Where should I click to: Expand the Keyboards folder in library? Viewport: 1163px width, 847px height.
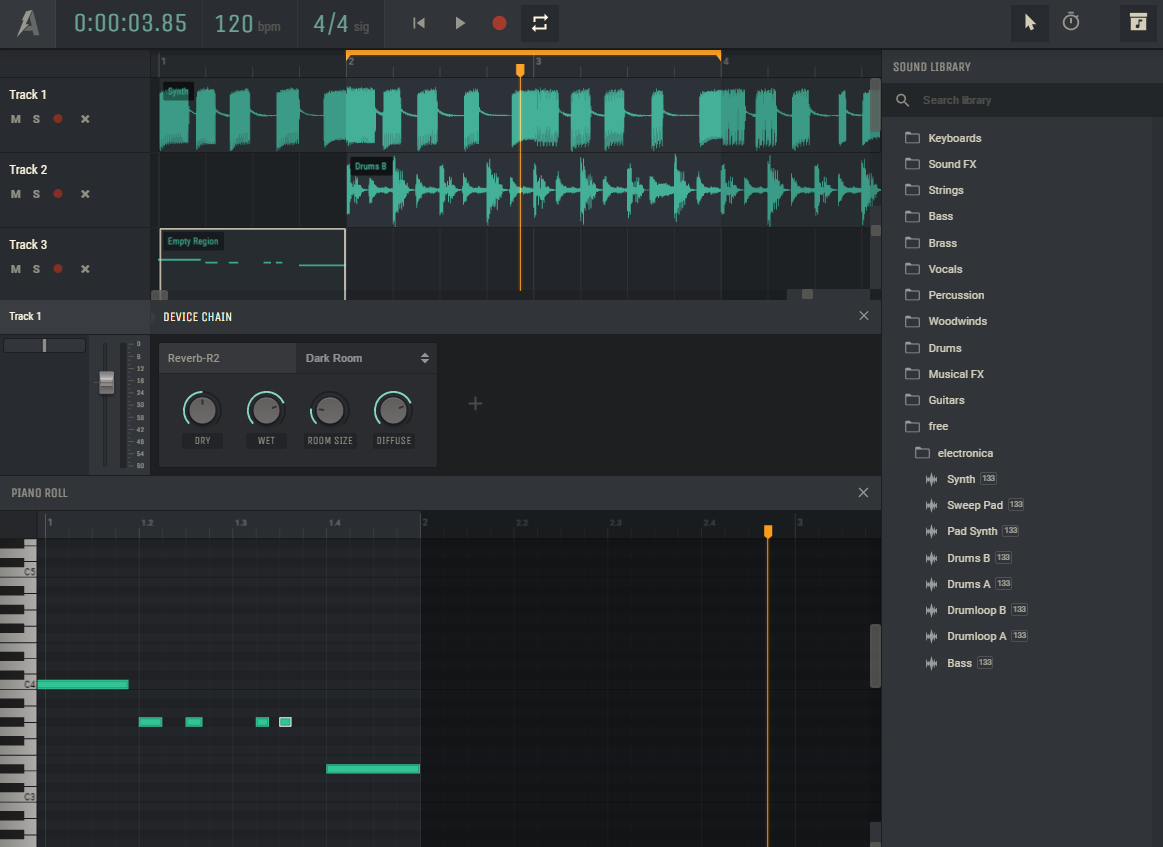coord(954,138)
